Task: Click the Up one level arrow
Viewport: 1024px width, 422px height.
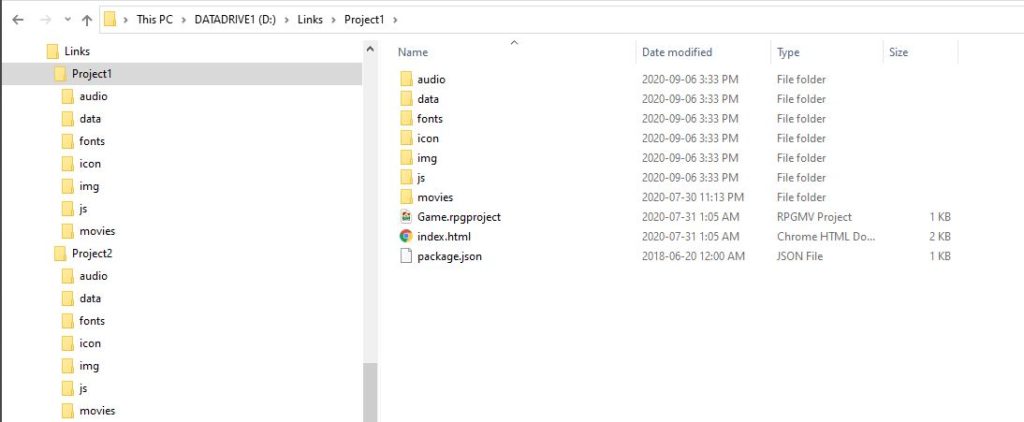Action: 87,20
